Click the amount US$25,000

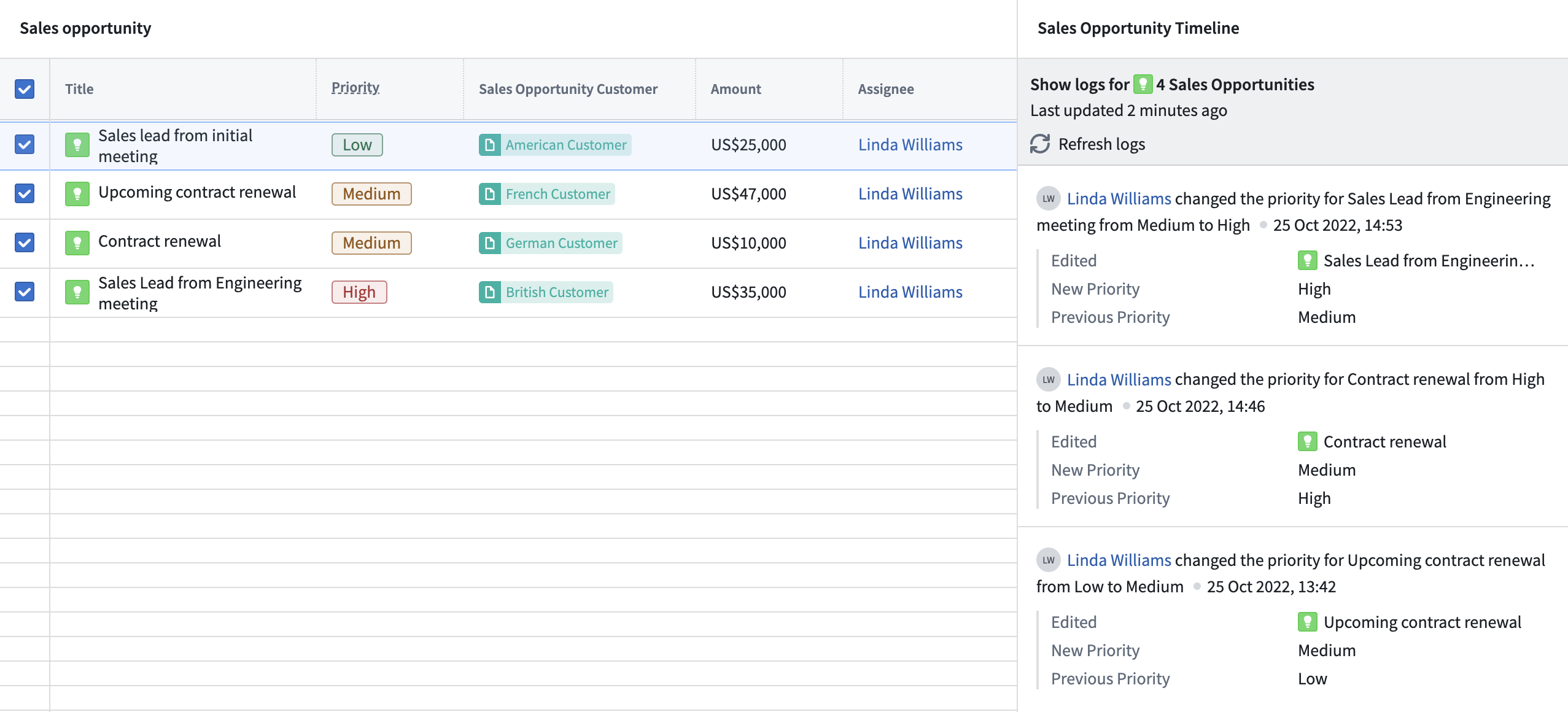pos(748,145)
